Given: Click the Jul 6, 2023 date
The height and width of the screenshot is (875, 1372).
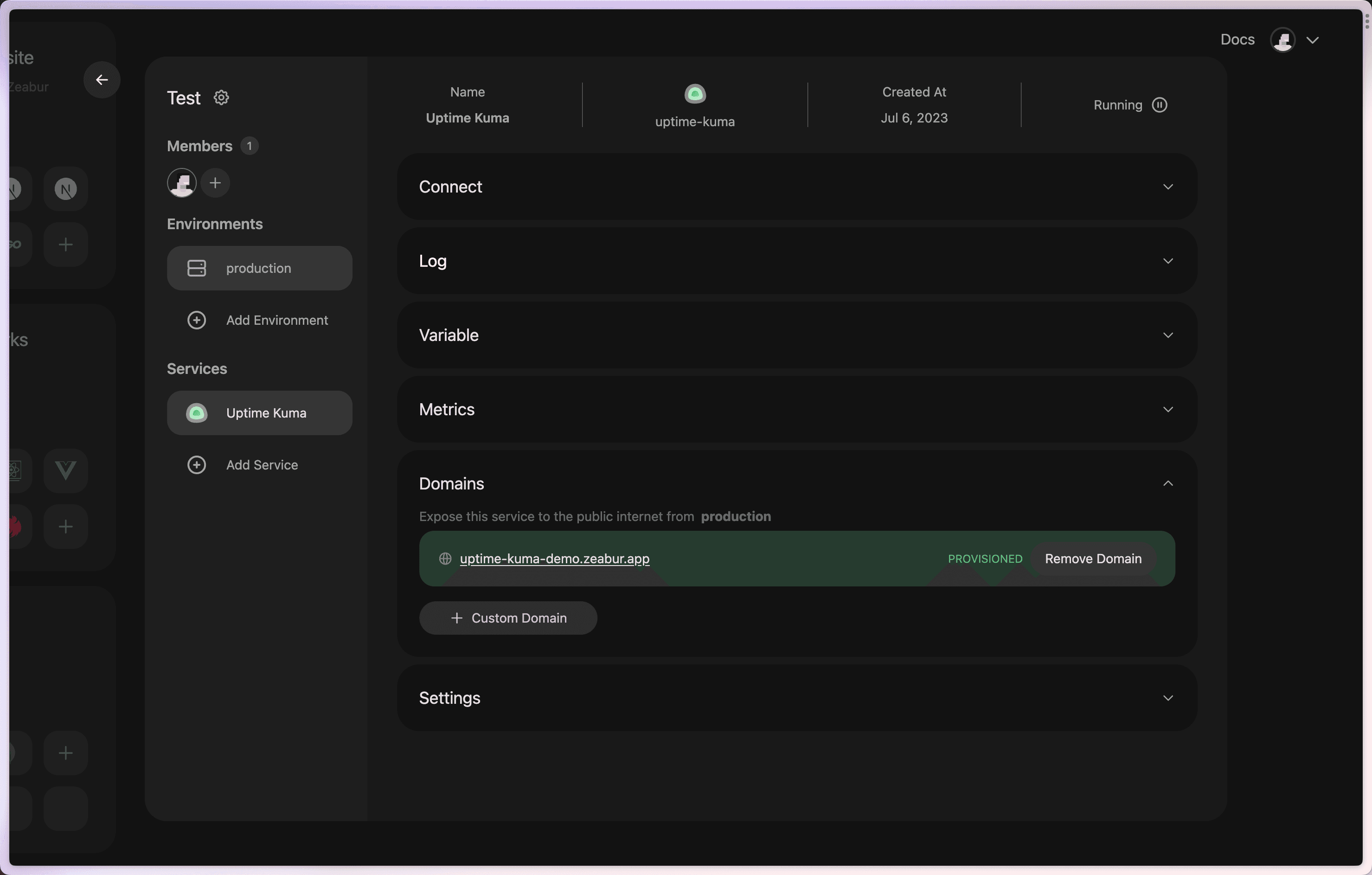Looking at the screenshot, I should (x=914, y=118).
